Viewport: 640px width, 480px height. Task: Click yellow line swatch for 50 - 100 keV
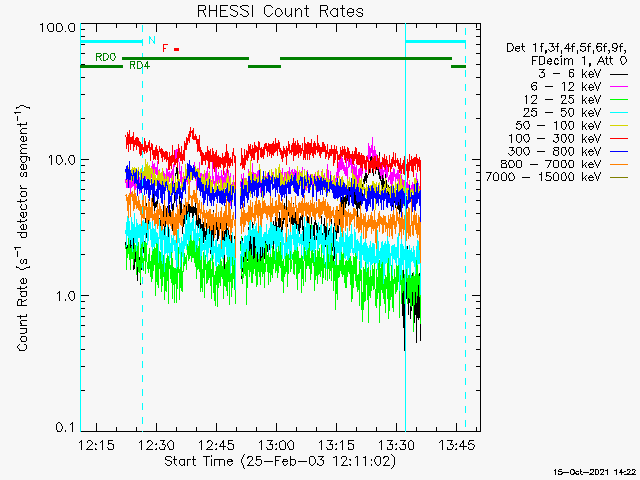click(x=619, y=126)
